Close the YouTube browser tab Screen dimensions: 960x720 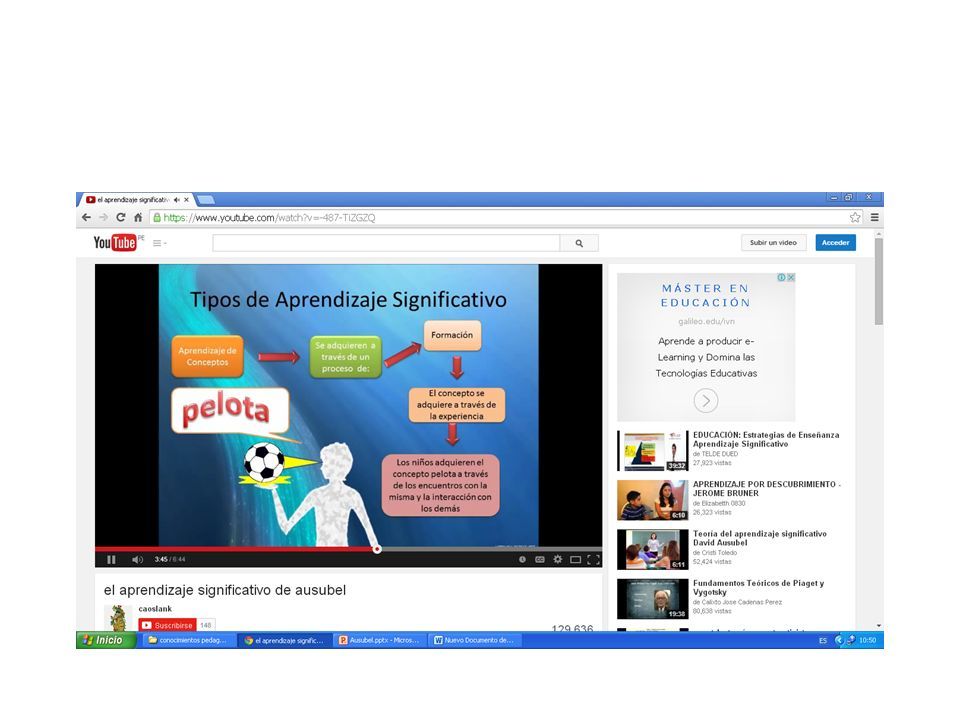pos(187,200)
